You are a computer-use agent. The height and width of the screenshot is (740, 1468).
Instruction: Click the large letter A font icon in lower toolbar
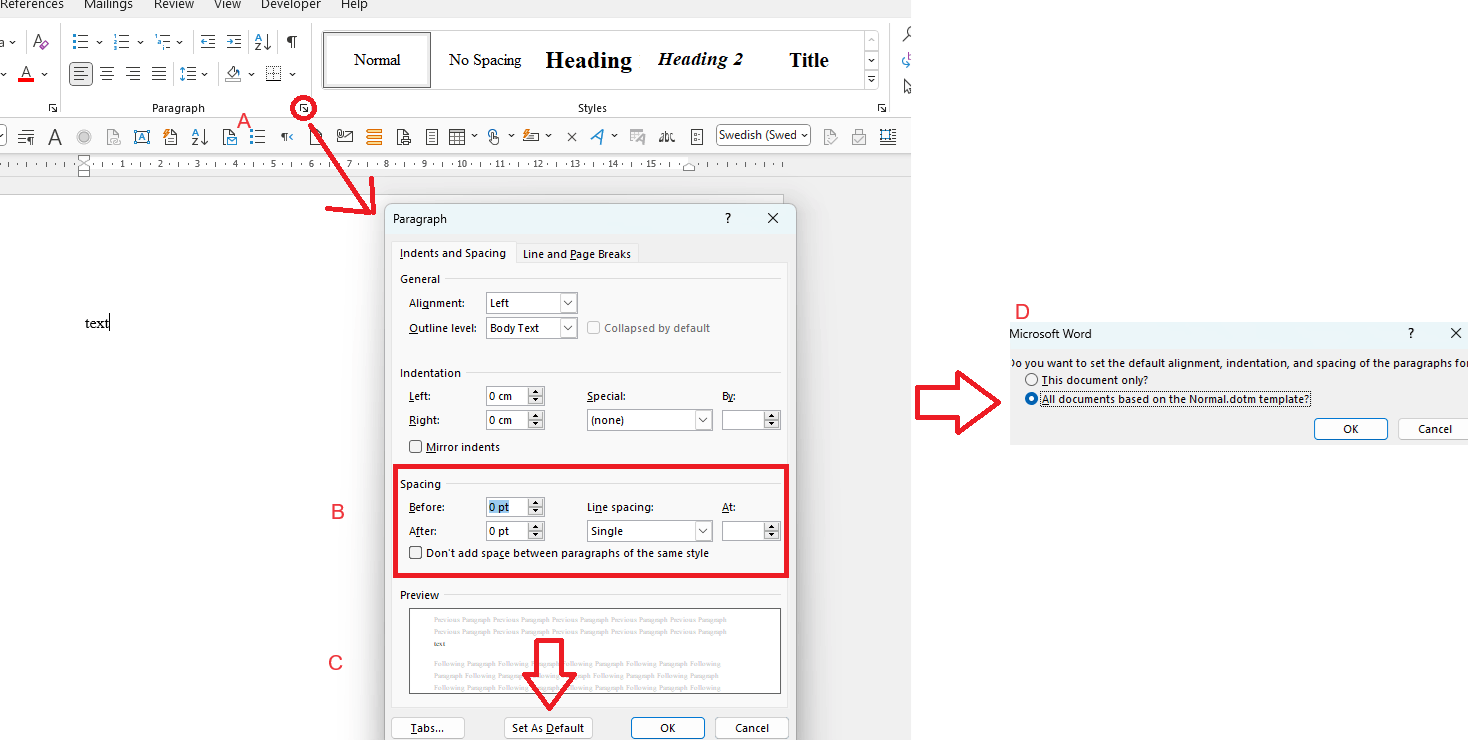tap(55, 137)
